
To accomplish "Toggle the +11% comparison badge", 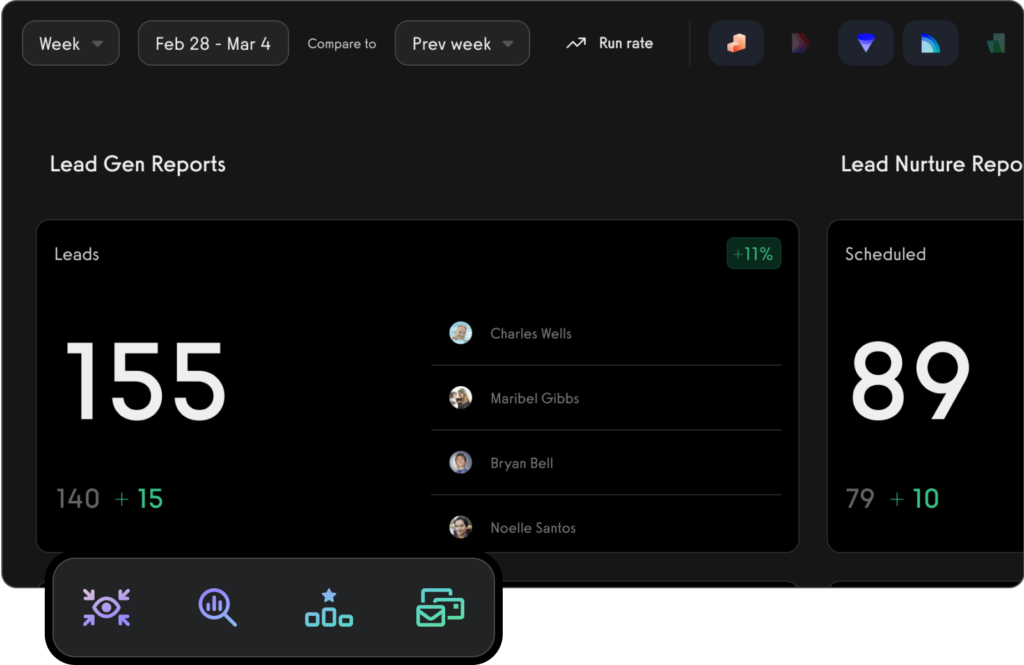I will [753, 253].
